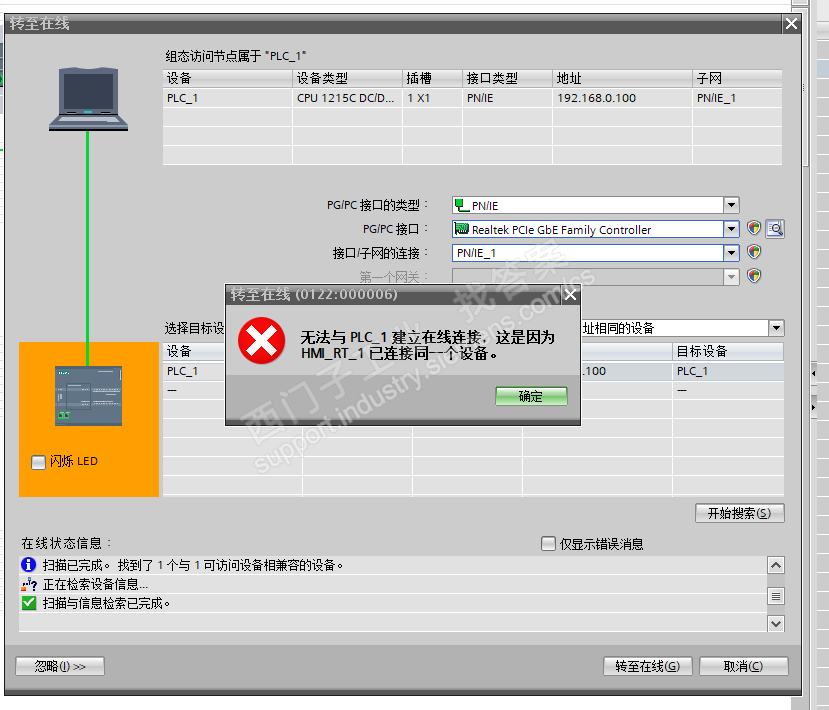Screen dimensions: 829x710
Task: Open the PG/PC 接口的类型 dropdown
Action: (731, 205)
